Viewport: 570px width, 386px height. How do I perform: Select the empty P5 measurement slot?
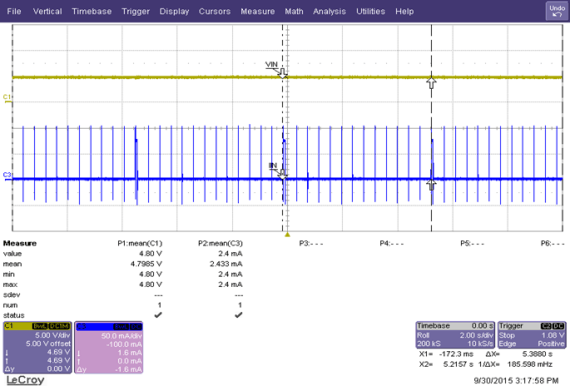(472, 243)
